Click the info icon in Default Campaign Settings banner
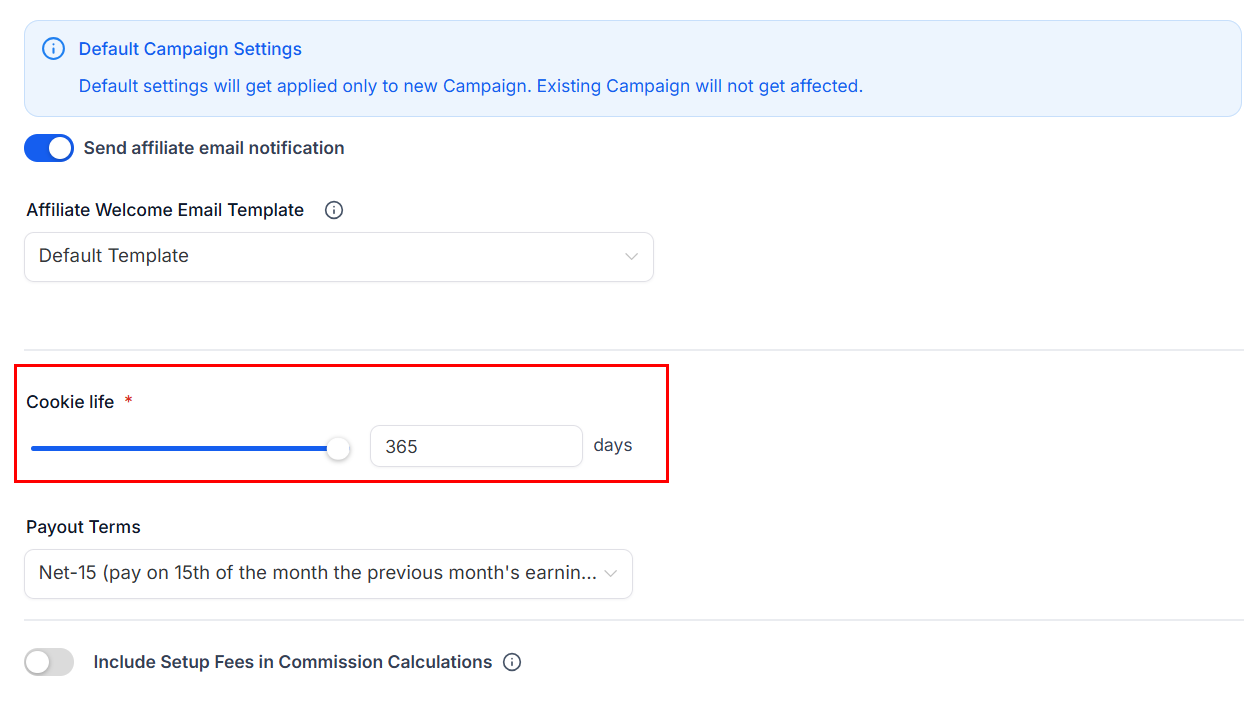The image size is (1258, 714). tap(53, 49)
